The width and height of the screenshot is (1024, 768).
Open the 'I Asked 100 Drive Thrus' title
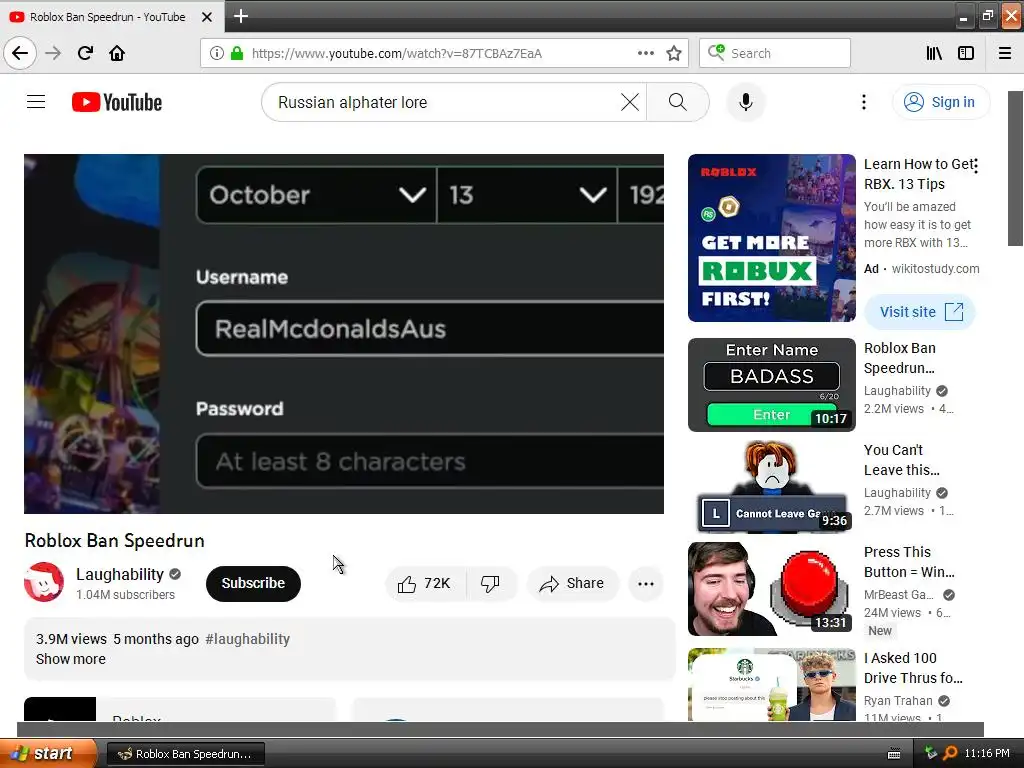point(913,667)
